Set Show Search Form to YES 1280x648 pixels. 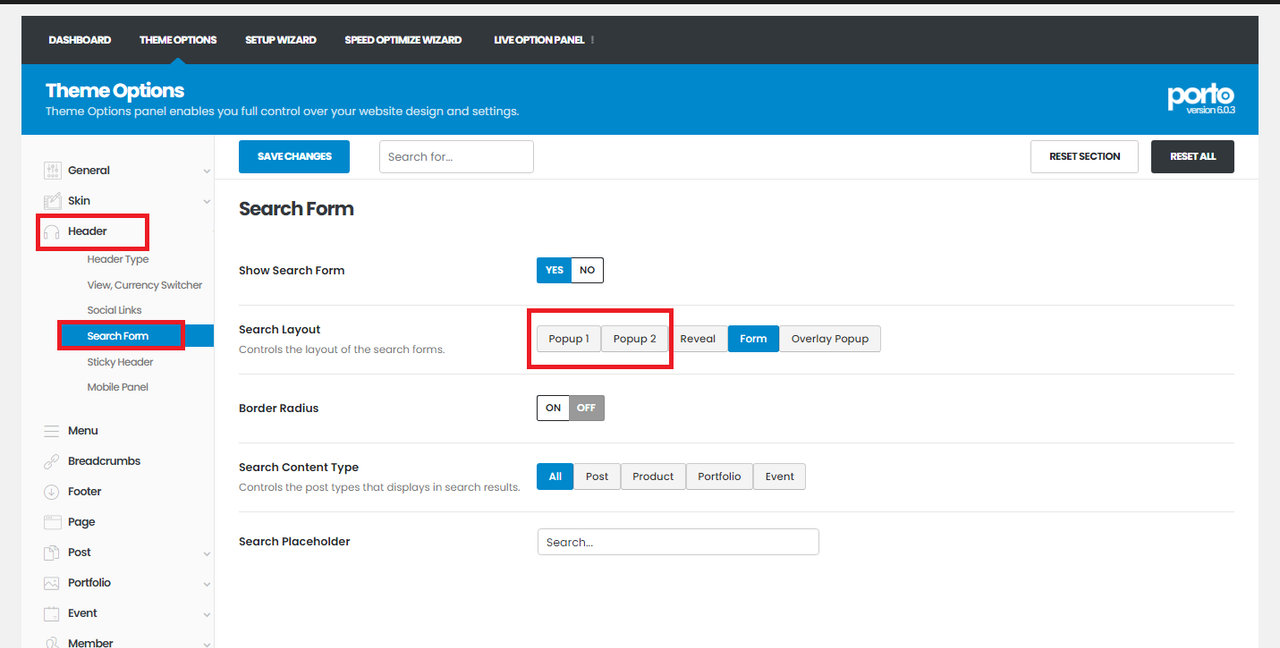click(x=554, y=270)
